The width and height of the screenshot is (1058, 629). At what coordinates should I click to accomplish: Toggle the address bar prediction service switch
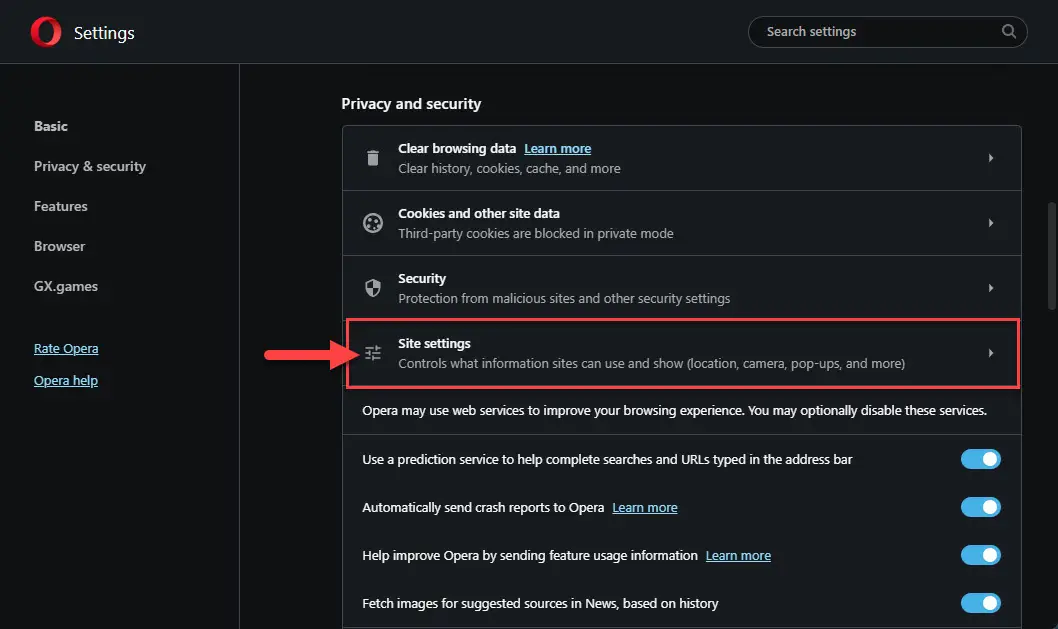[980, 459]
